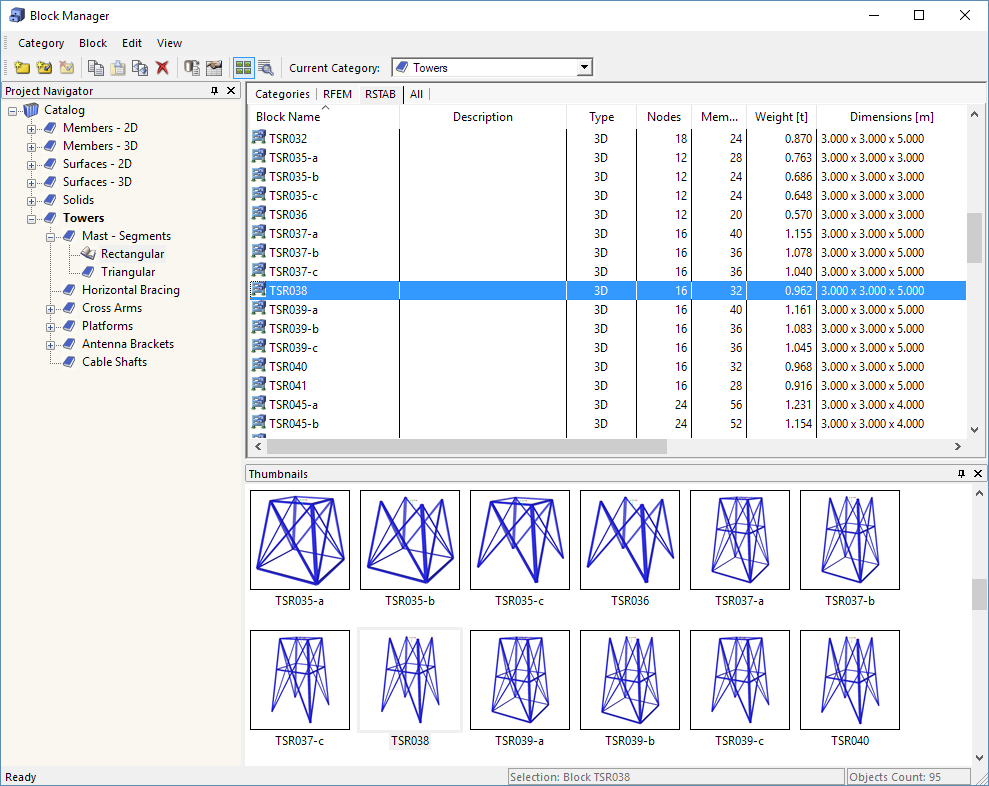Select the TSR039-b thumbnail
This screenshot has width=989, height=786.
630,680
